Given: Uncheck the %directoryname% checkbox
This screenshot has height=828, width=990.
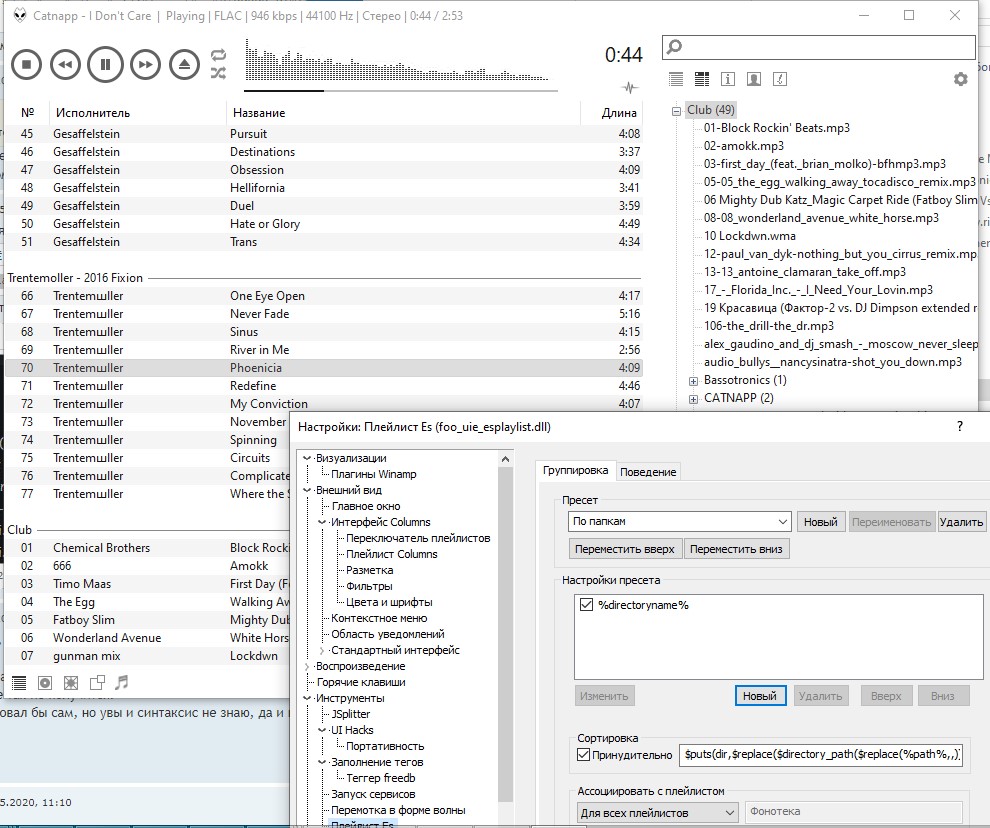Looking at the screenshot, I should pyautogui.click(x=586, y=605).
